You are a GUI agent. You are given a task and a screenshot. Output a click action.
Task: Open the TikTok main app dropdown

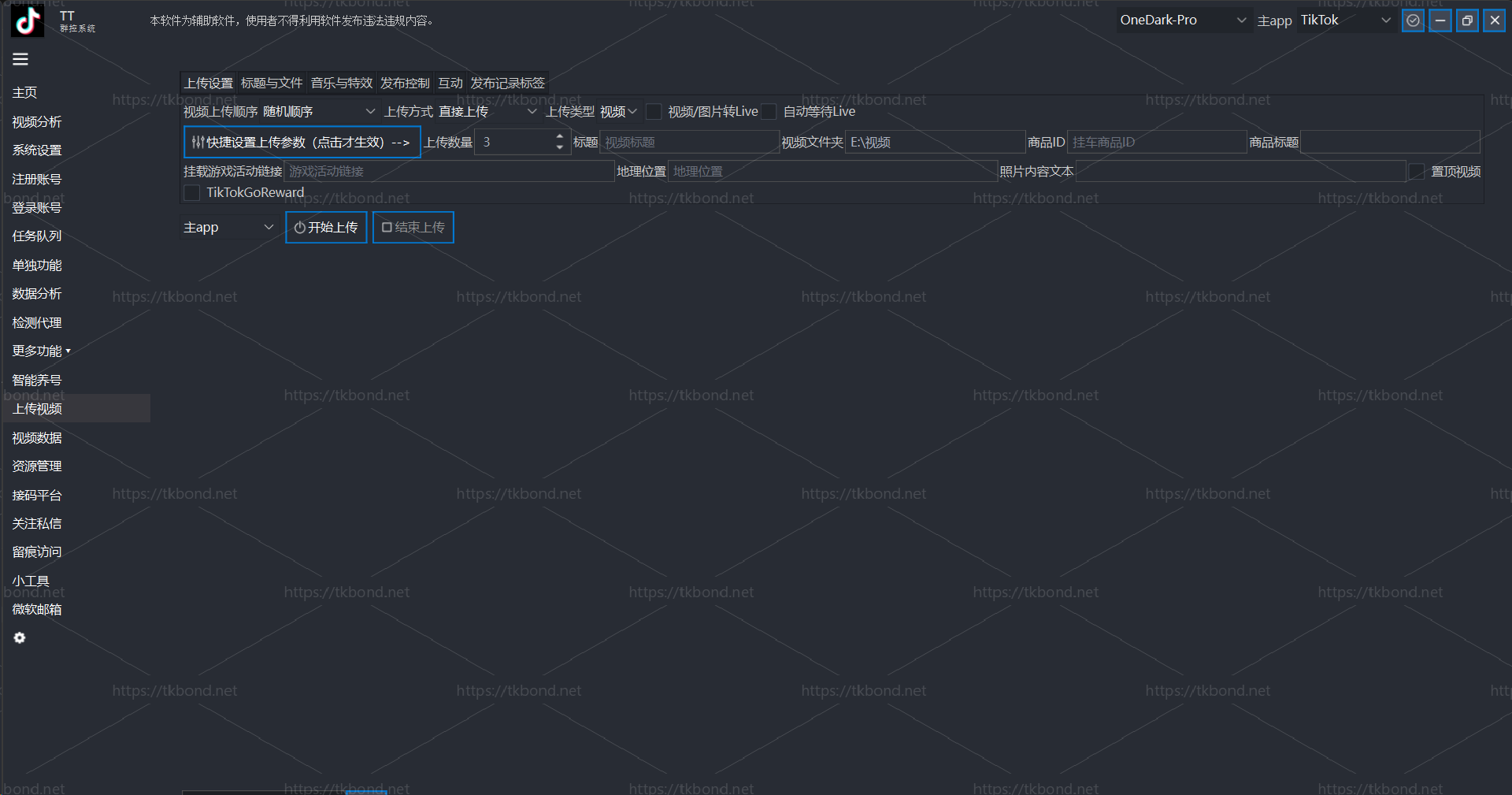(1346, 20)
